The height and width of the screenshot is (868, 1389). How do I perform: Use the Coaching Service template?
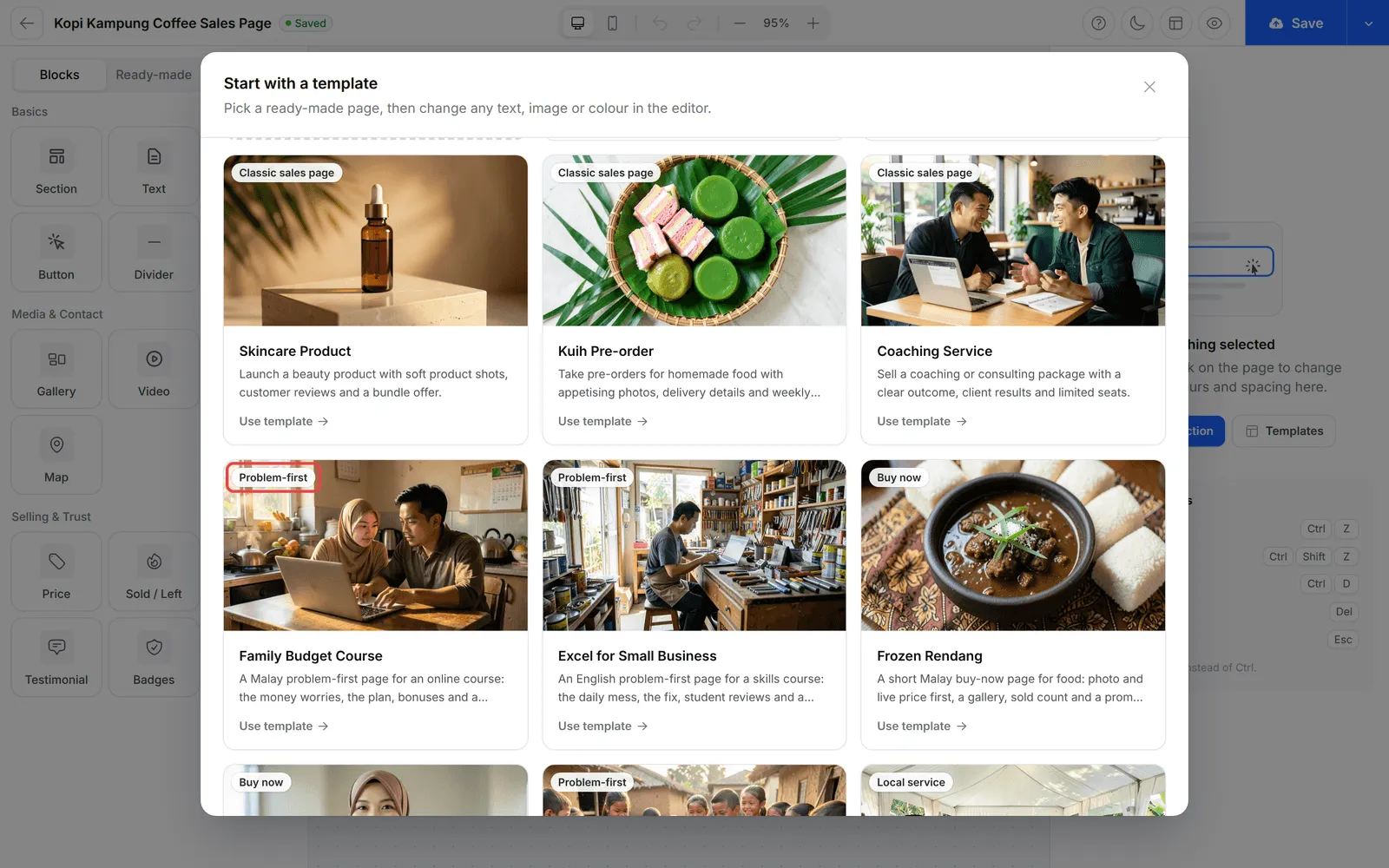tap(922, 421)
